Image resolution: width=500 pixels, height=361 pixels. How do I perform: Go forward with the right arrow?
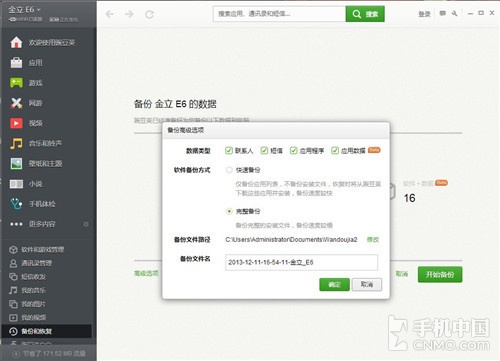(x=129, y=14)
